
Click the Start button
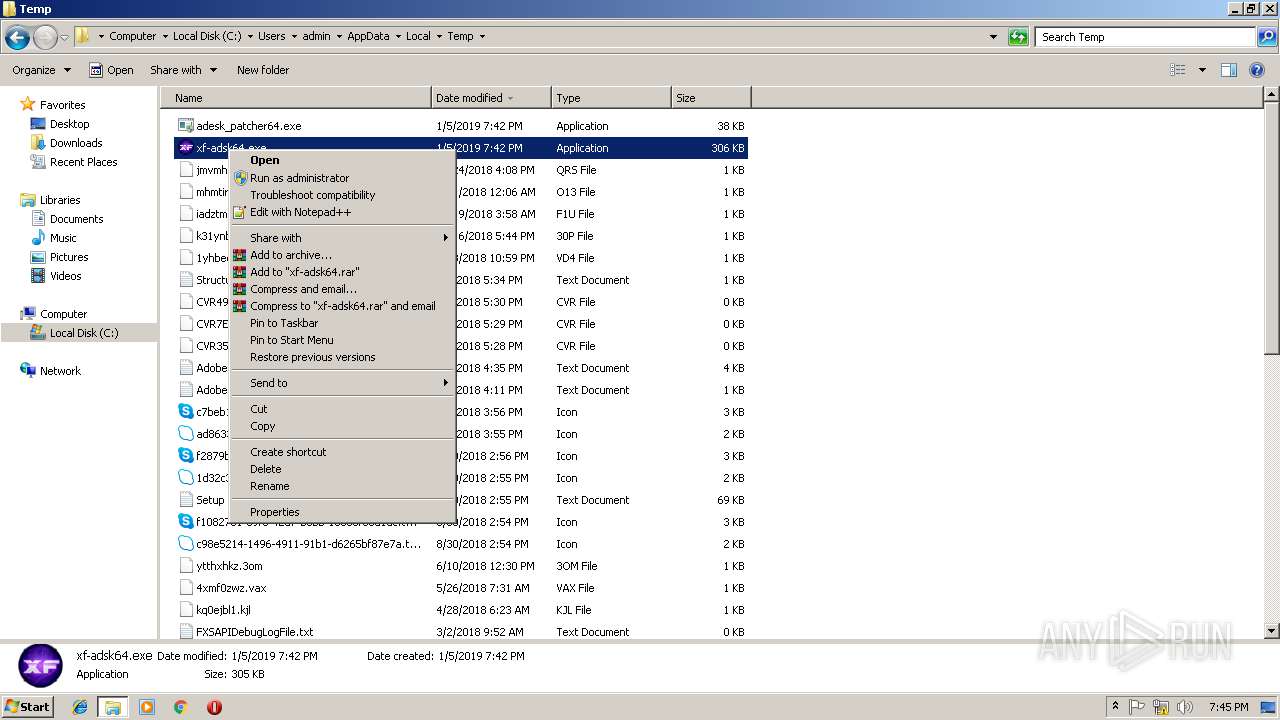[28, 707]
